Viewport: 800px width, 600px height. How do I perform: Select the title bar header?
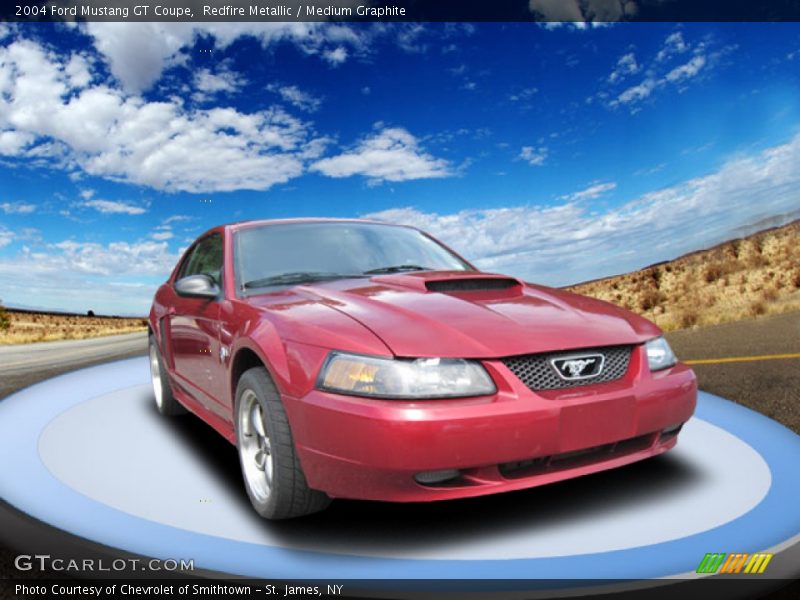(x=400, y=11)
